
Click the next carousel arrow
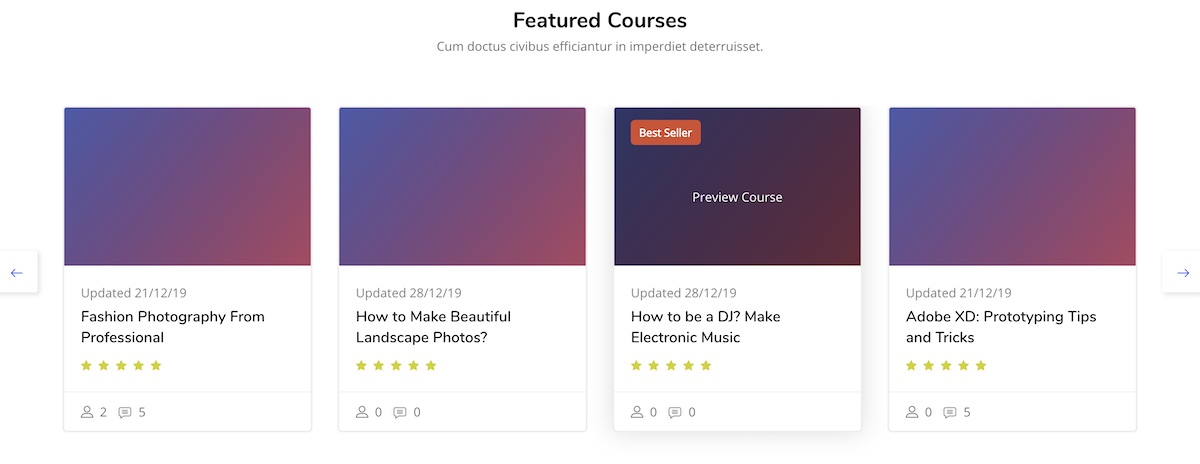[1183, 273]
